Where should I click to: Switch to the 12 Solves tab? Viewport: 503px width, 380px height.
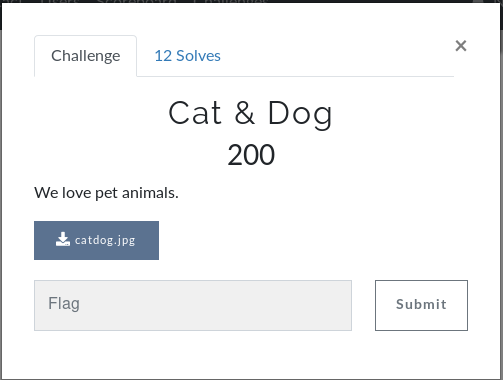click(x=187, y=56)
